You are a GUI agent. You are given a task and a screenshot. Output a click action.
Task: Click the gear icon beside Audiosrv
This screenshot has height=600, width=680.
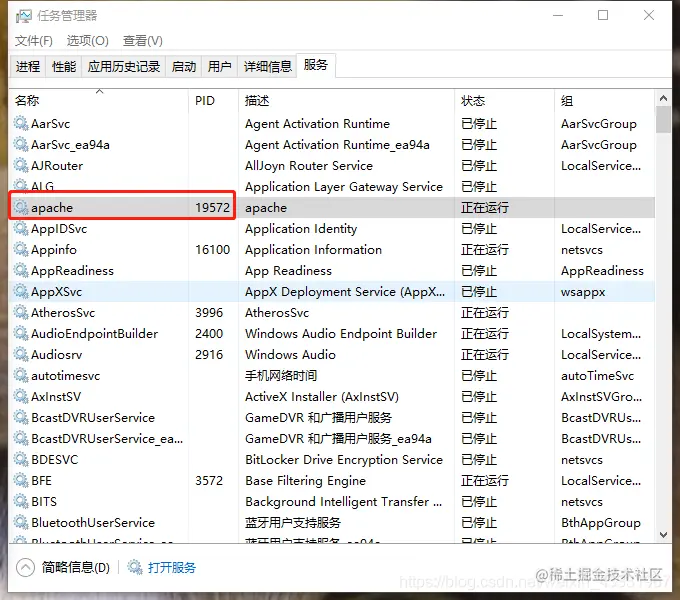point(20,355)
